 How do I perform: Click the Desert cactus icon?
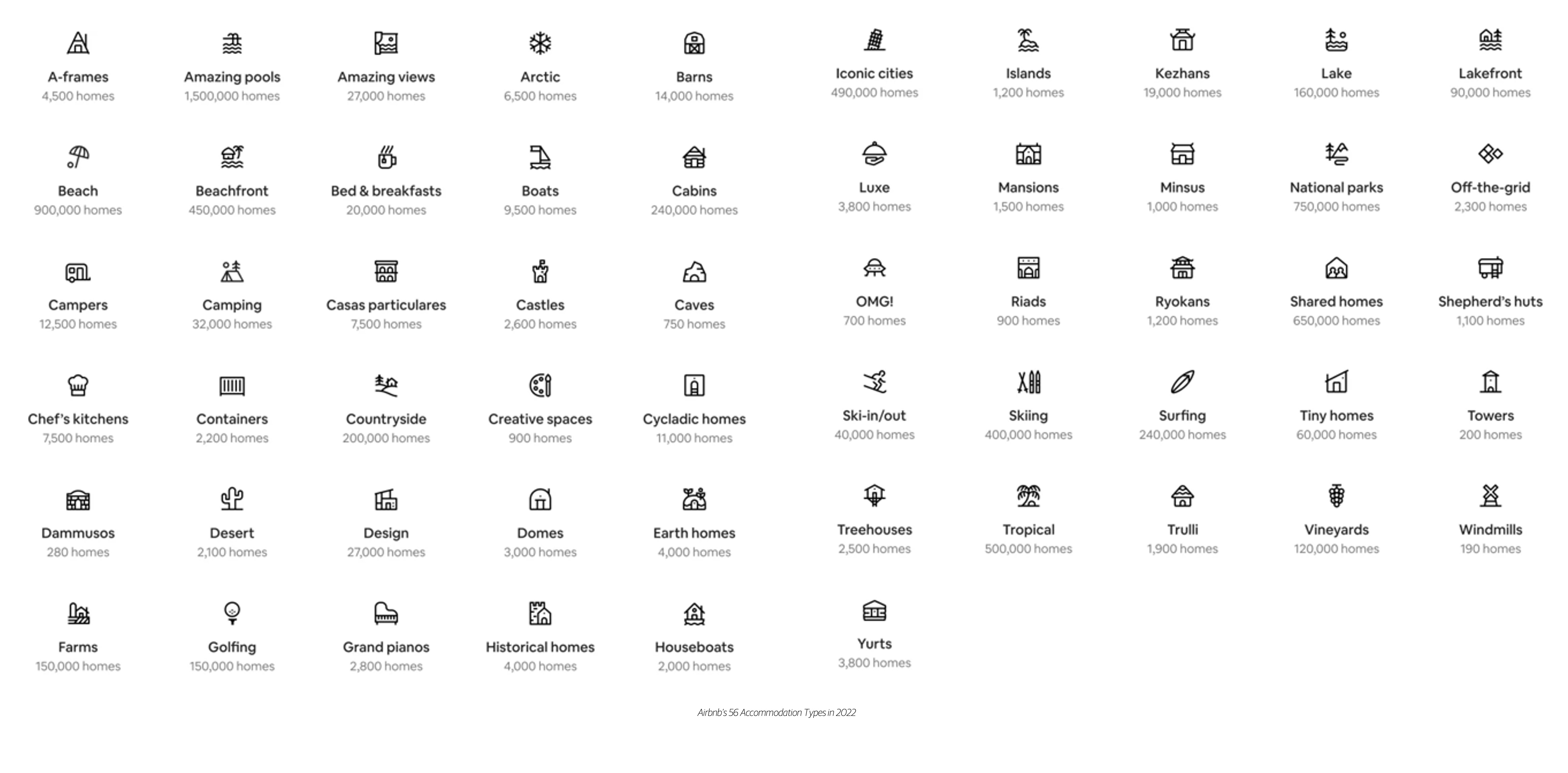(x=232, y=499)
